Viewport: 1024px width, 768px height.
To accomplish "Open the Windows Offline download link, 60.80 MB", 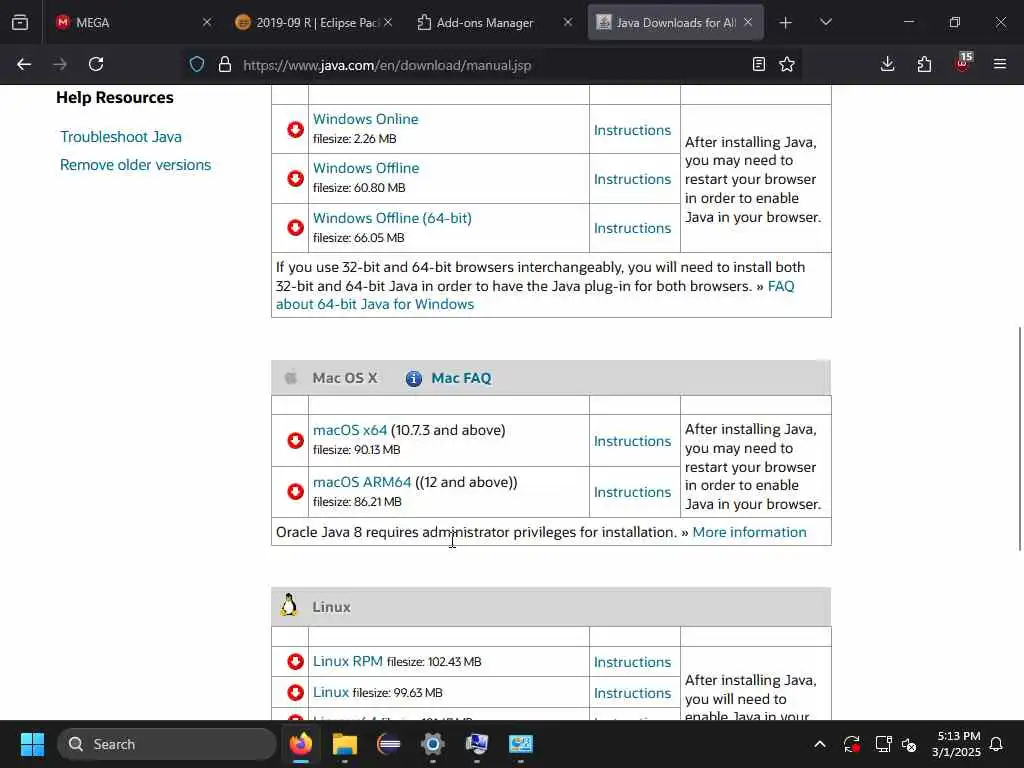I will point(366,168).
